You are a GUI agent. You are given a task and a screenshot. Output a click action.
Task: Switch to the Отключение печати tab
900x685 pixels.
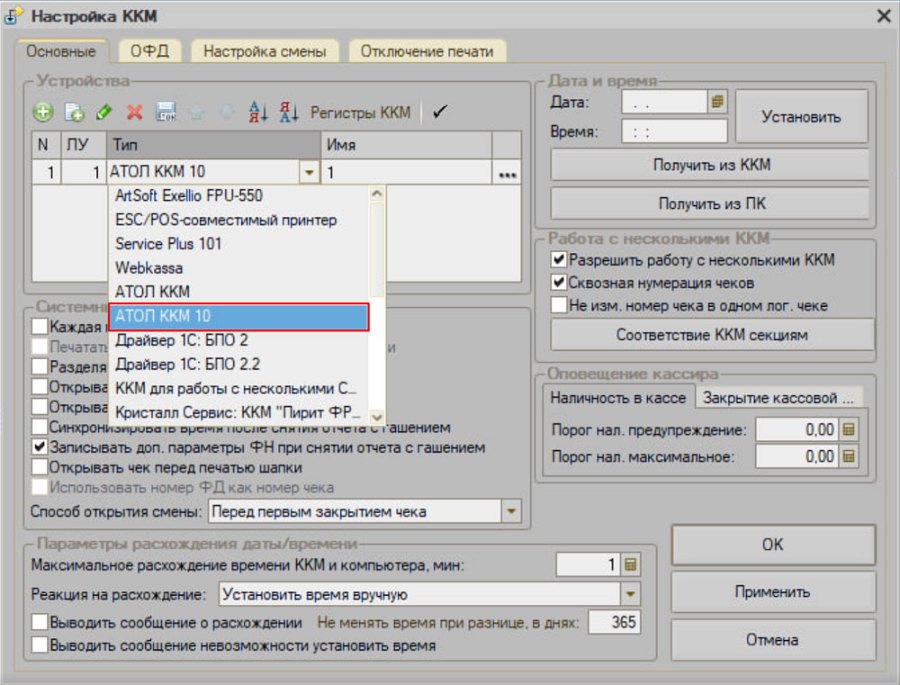coord(427,51)
